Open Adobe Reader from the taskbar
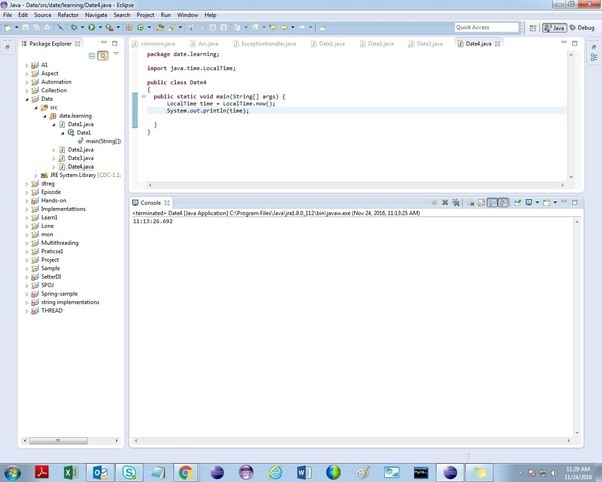This screenshot has height=482, width=602. (41, 472)
